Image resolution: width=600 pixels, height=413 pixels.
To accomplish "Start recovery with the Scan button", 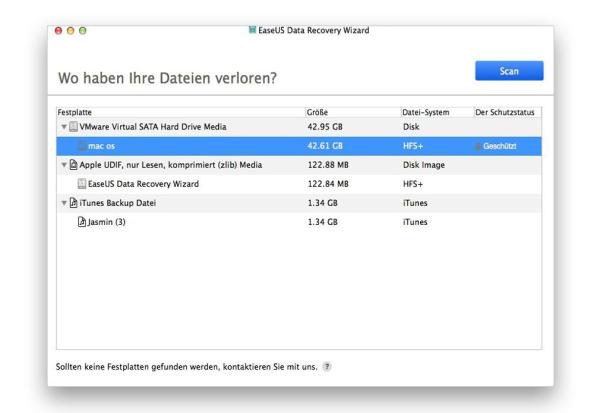I will tap(509, 71).
